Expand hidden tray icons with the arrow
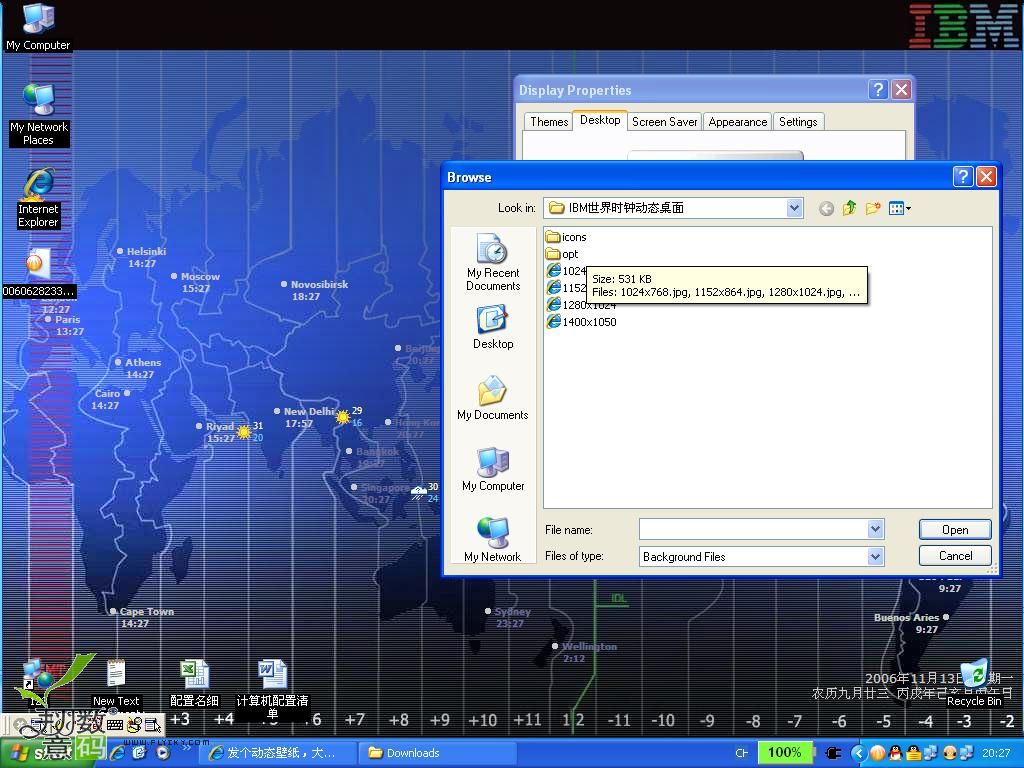Image resolution: width=1024 pixels, height=768 pixels. [x=859, y=753]
